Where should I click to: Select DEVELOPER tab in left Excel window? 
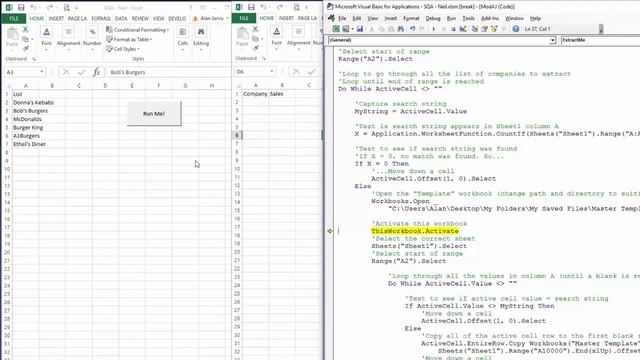point(177,18)
